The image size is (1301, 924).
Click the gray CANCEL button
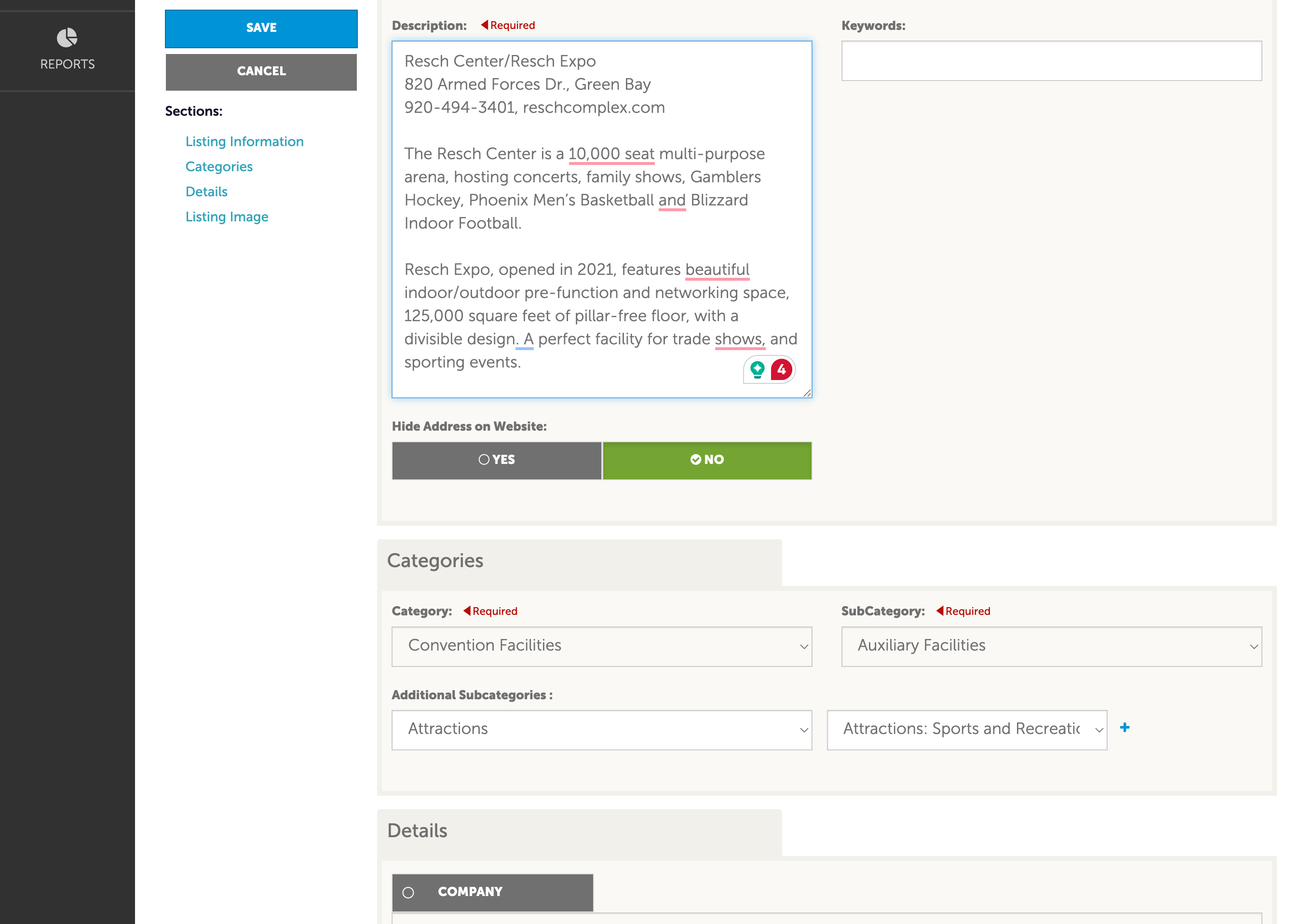pyautogui.click(x=261, y=72)
